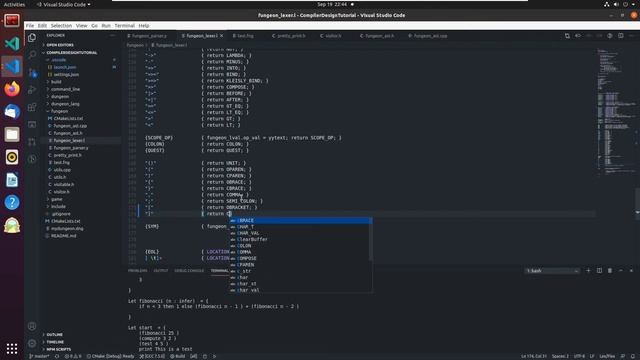Switch to the pretty_print.h tab
Screen dimensions: 640x360
point(291,36)
